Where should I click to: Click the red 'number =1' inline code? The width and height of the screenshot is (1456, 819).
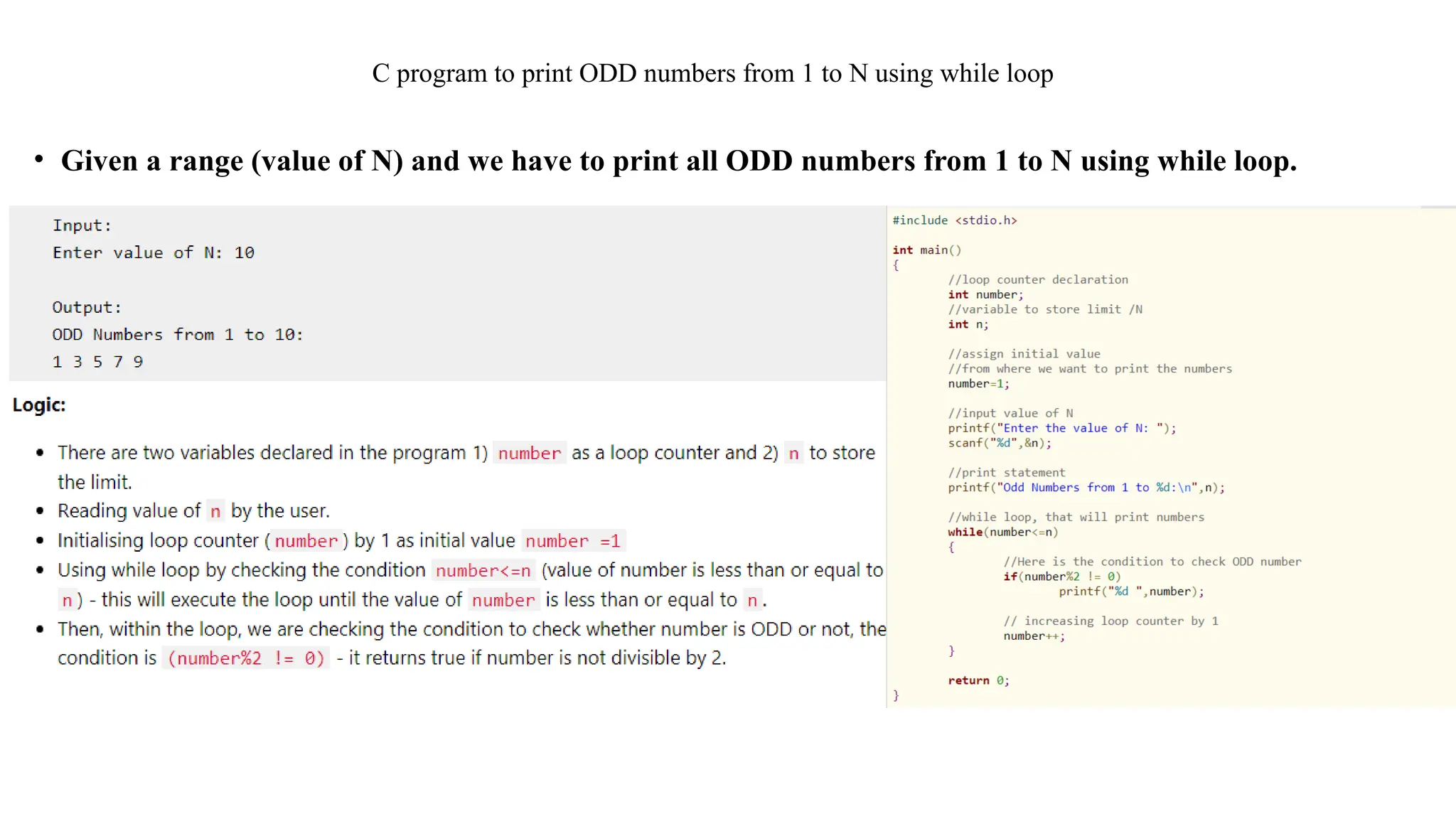click(x=573, y=541)
